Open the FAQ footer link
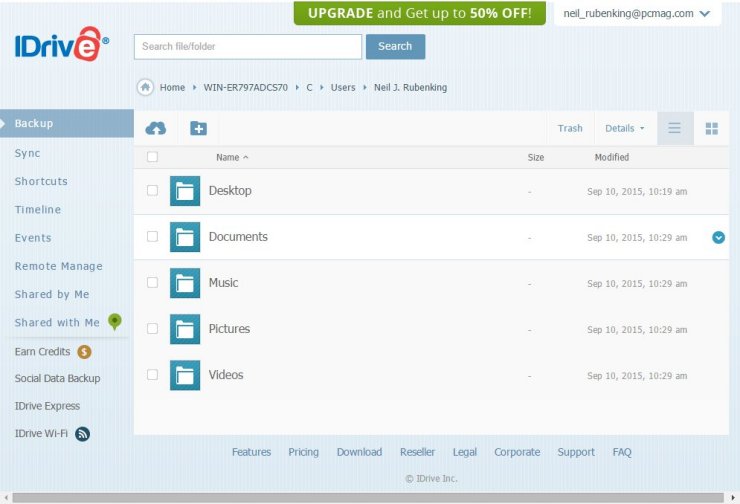 click(622, 452)
